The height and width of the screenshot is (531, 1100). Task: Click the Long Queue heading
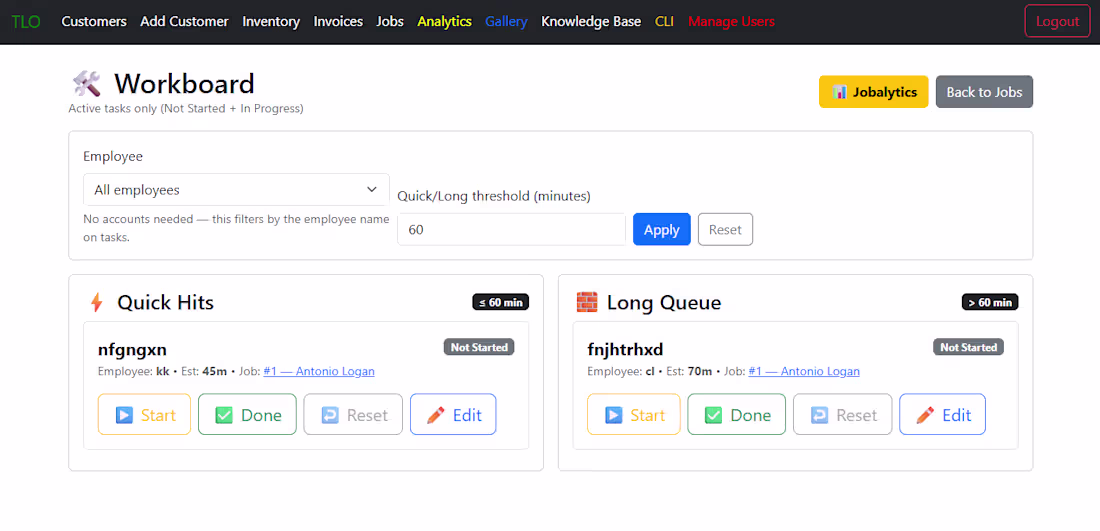tap(664, 302)
